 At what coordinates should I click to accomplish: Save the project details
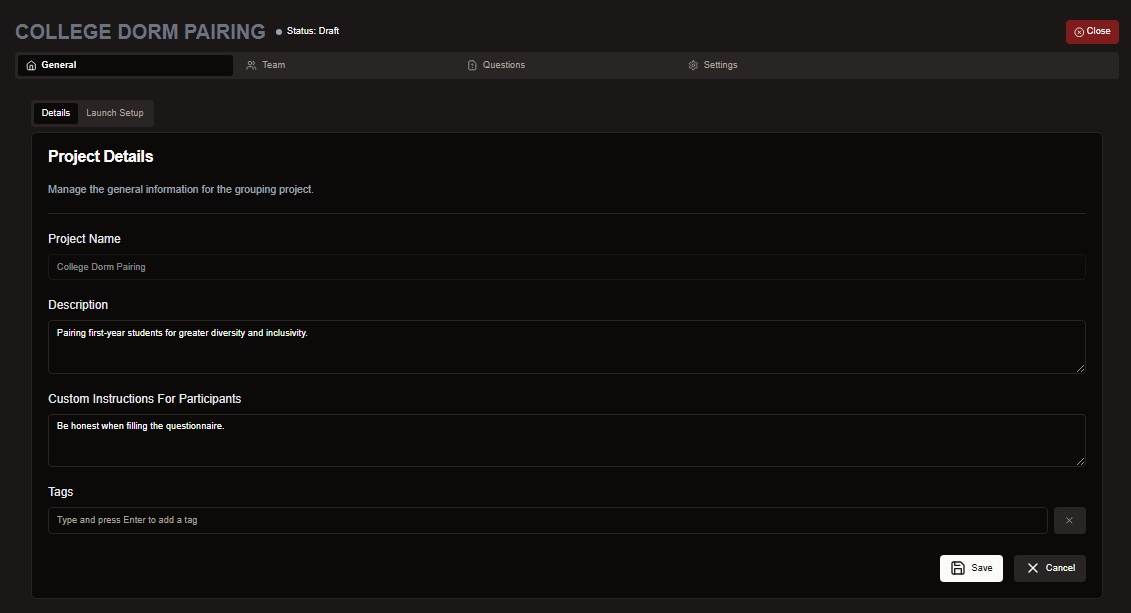971,568
